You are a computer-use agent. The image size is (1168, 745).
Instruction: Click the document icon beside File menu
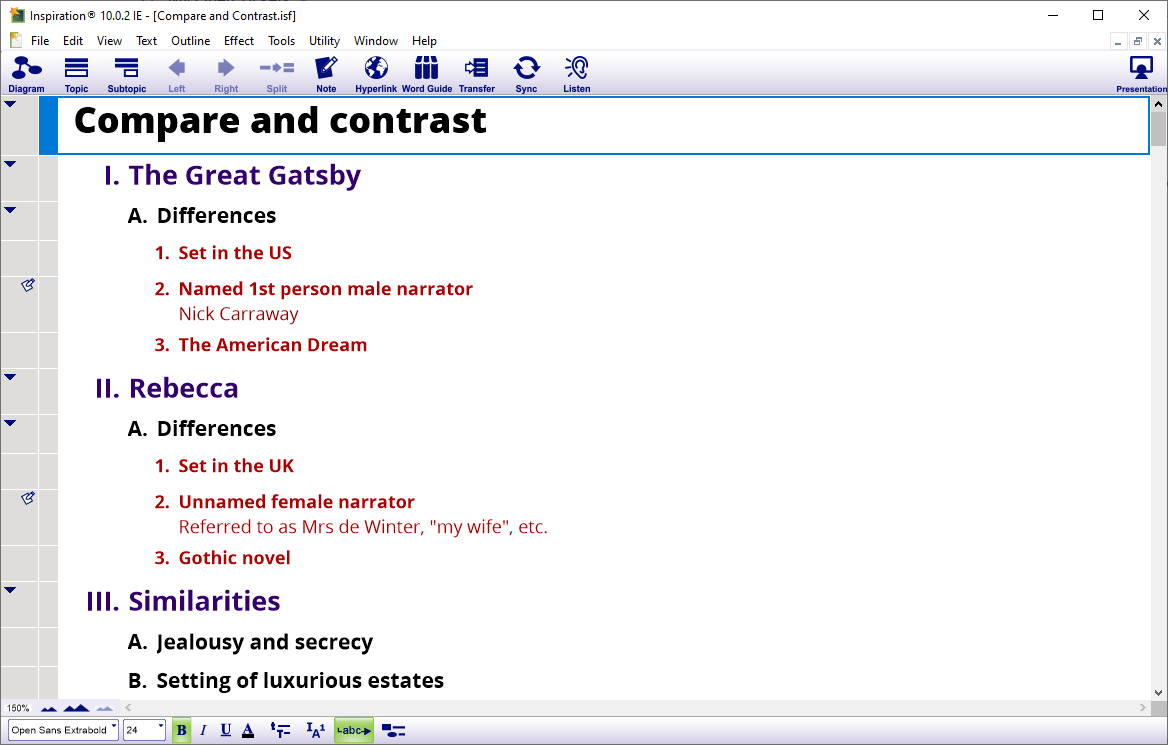point(16,40)
